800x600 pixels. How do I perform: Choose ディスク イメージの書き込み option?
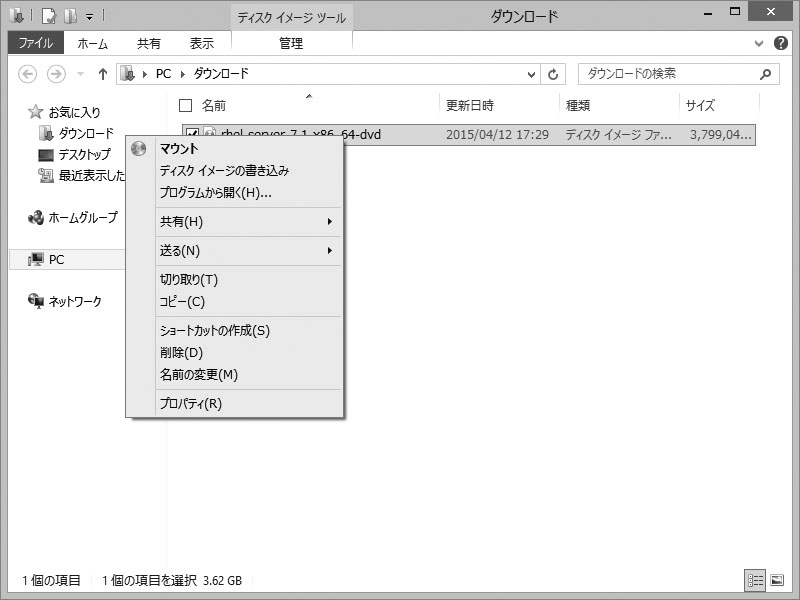[224, 170]
